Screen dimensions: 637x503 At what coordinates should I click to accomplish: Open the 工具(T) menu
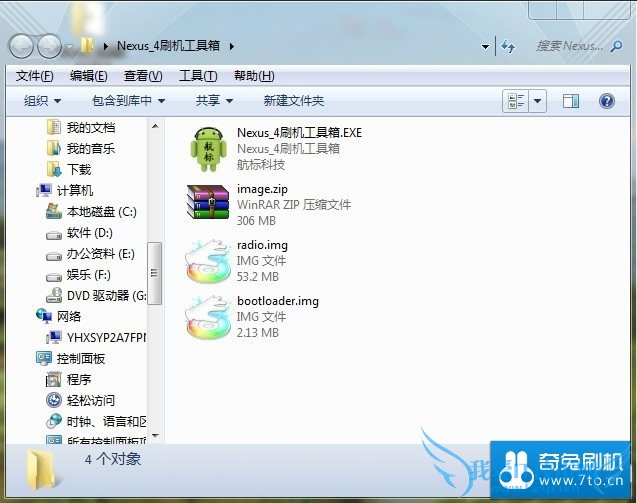pyautogui.click(x=198, y=76)
